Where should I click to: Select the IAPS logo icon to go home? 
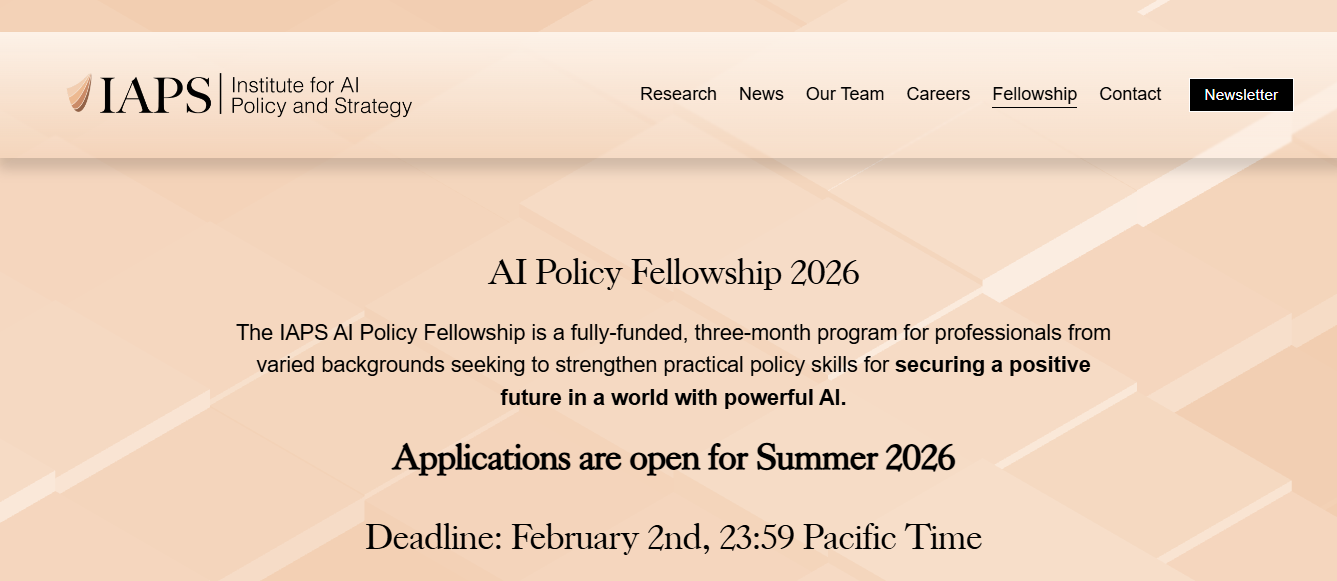pos(79,93)
